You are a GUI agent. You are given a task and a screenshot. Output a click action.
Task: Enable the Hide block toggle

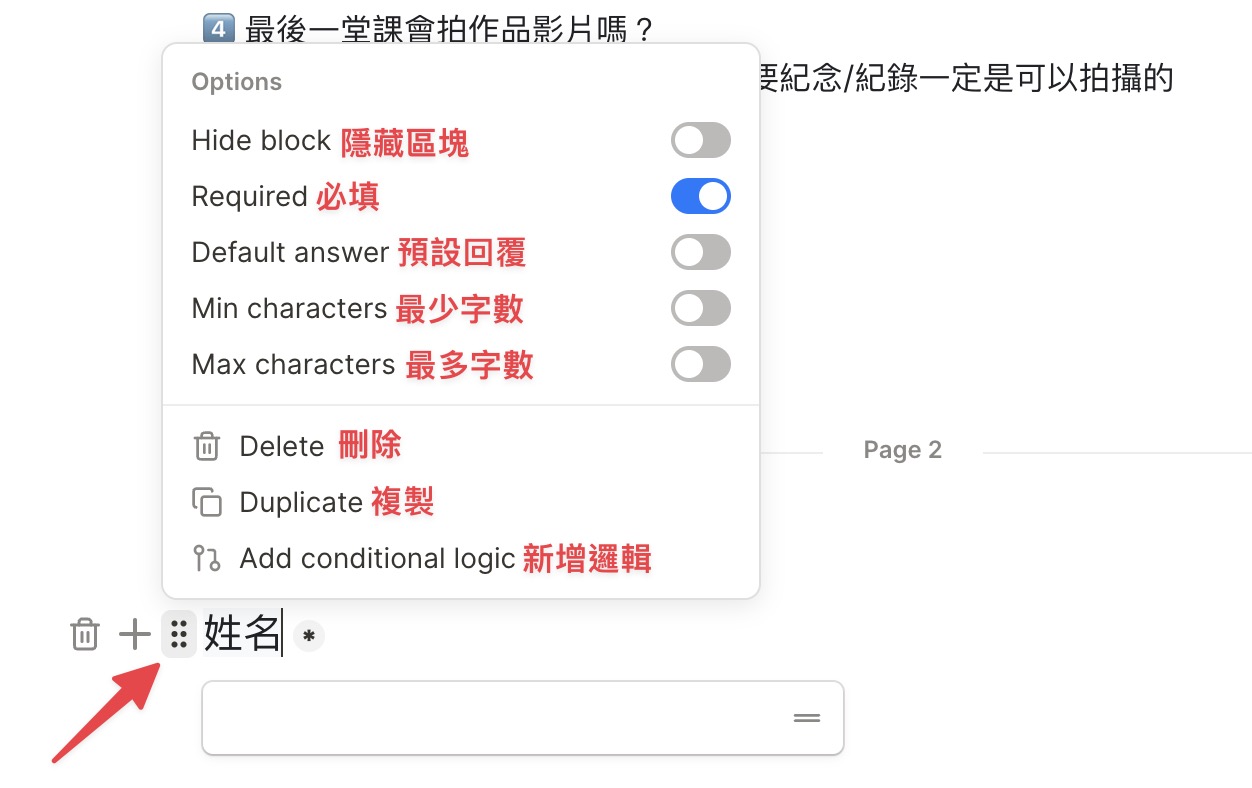pyautogui.click(x=701, y=140)
